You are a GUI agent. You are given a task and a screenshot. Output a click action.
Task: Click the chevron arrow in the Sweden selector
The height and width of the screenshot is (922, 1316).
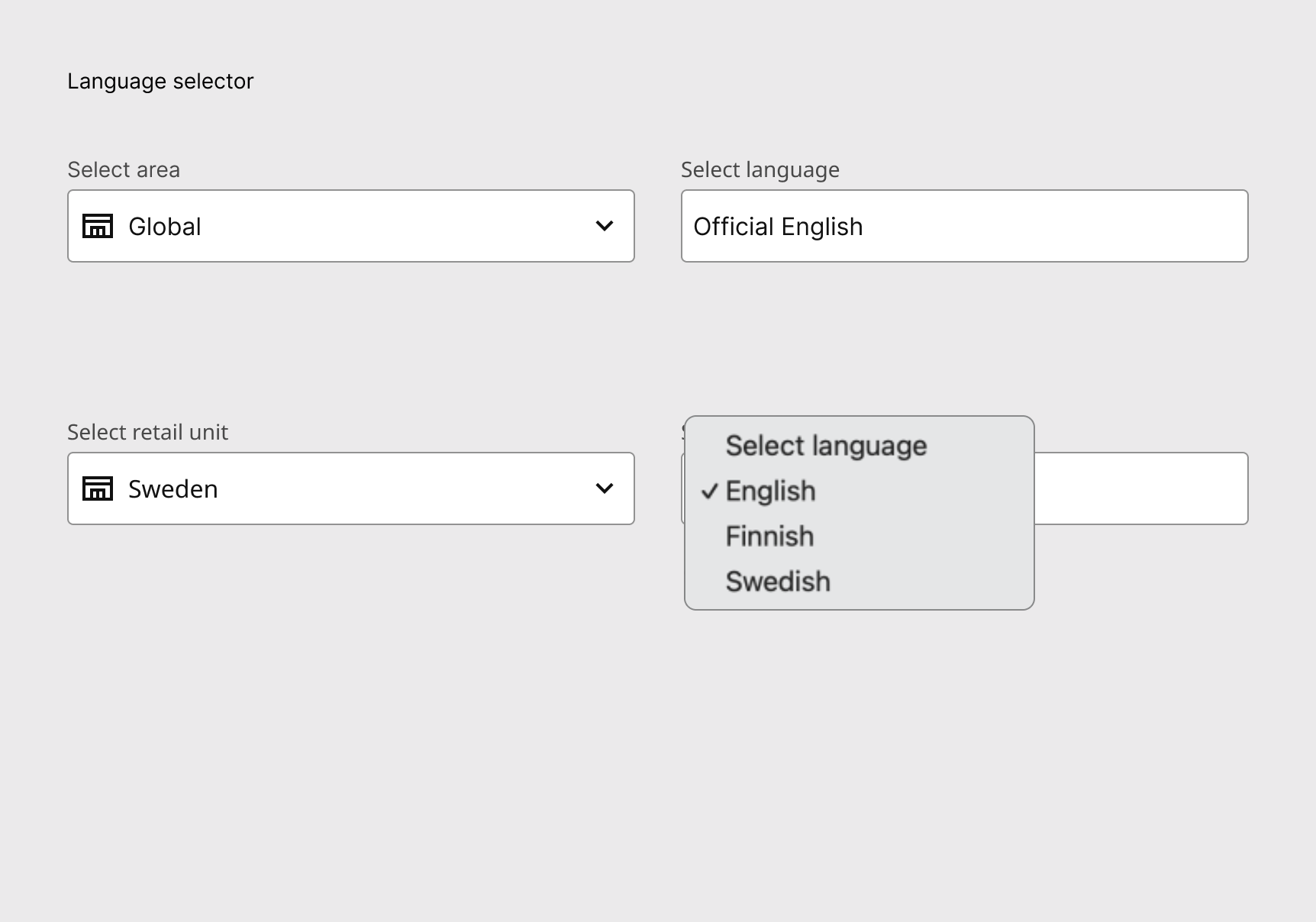pos(605,488)
